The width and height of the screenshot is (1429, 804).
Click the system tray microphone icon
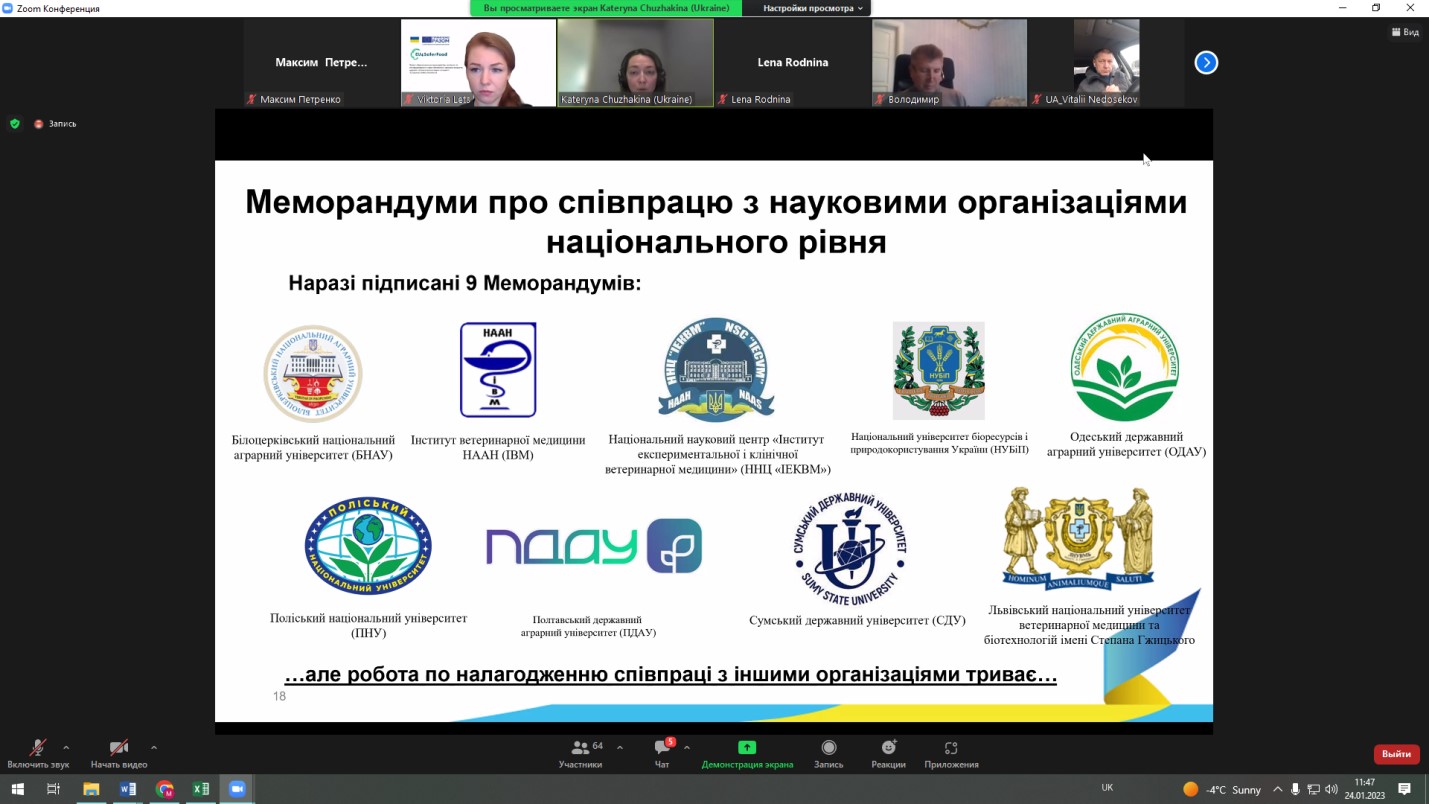(x=1295, y=790)
